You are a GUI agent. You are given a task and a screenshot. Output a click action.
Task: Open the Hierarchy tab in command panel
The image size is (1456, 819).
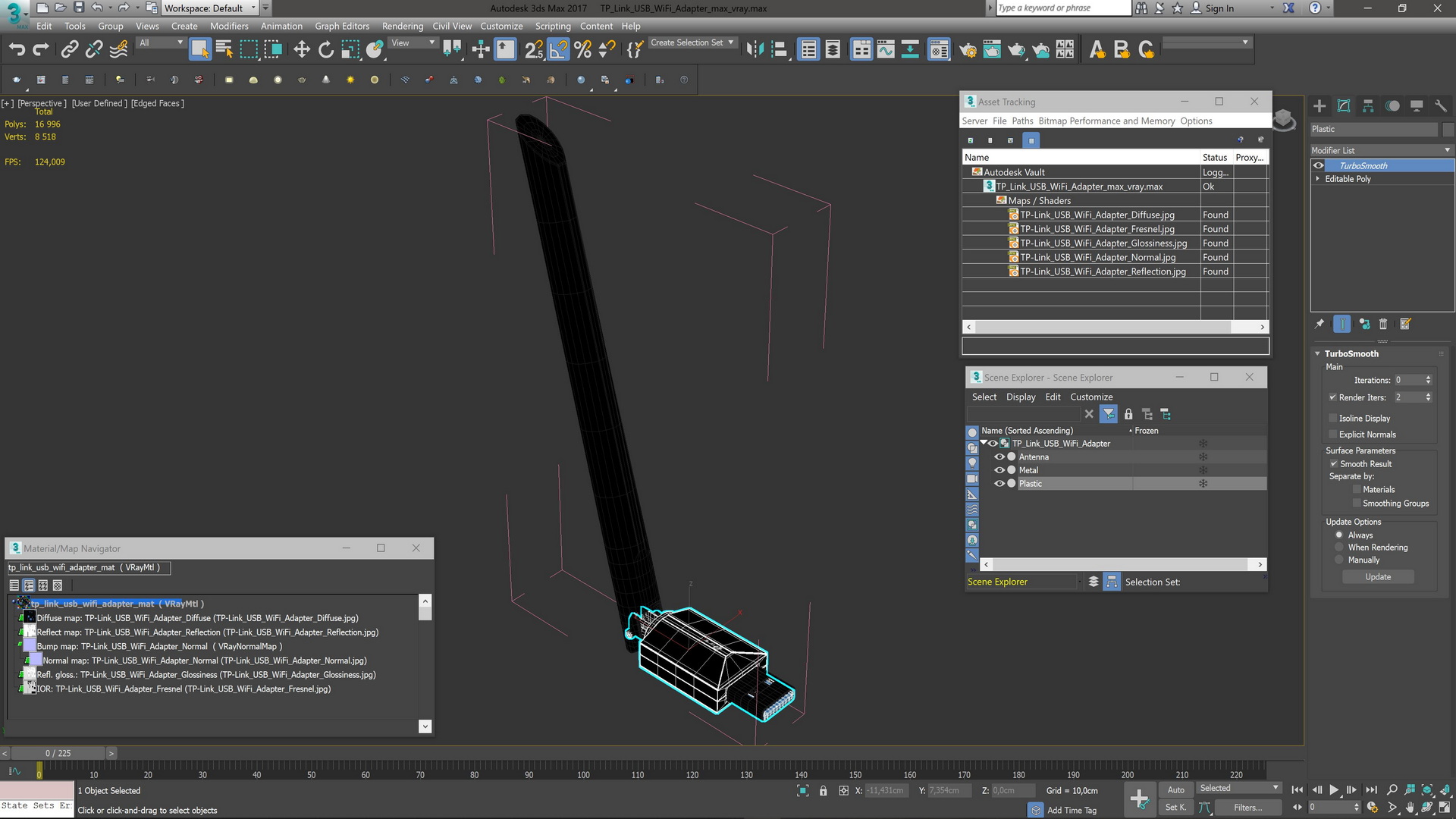[x=1368, y=106]
